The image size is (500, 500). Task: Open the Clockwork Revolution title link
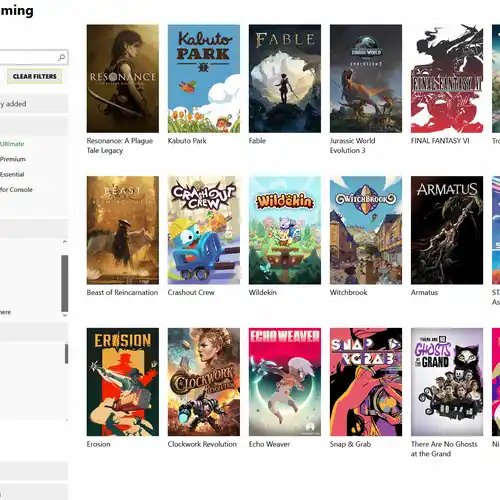coord(202,444)
